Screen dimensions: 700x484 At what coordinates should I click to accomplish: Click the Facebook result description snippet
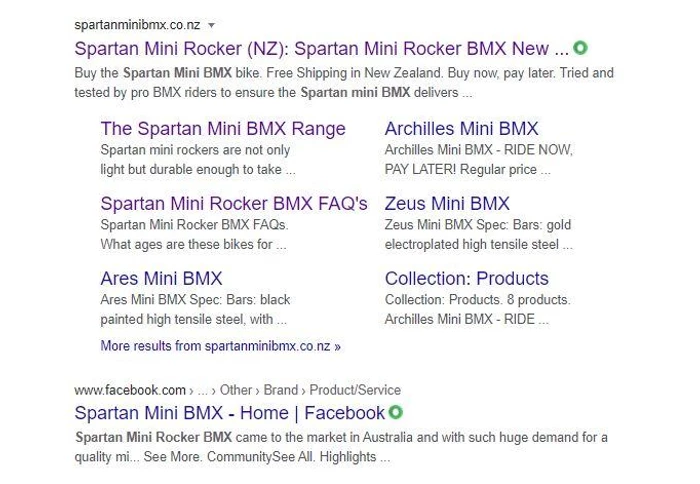[x=341, y=447]
